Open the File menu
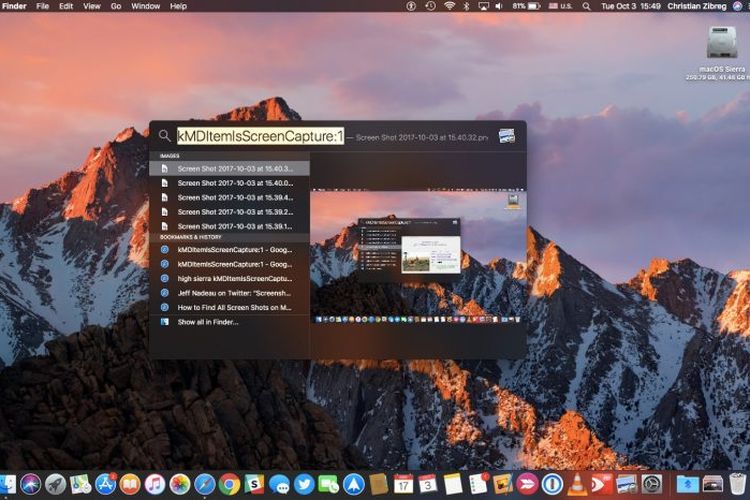Screen dimensions: 750x500 (x=43, y=6)
